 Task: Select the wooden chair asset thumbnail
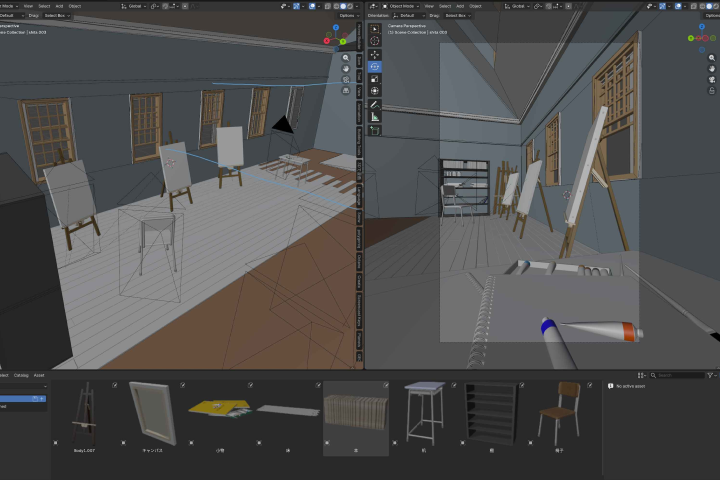pos(559,413)
